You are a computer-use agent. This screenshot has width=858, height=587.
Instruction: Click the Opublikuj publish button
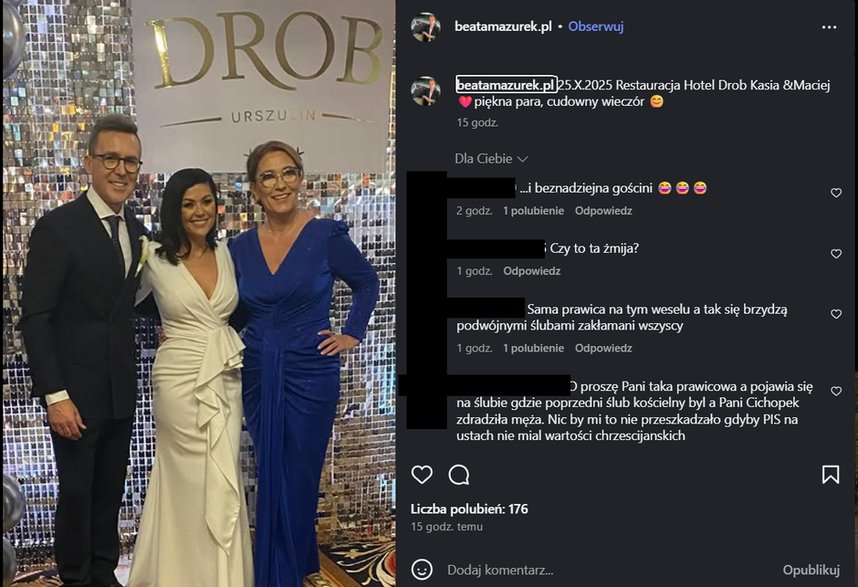click(x=811, y=570)
